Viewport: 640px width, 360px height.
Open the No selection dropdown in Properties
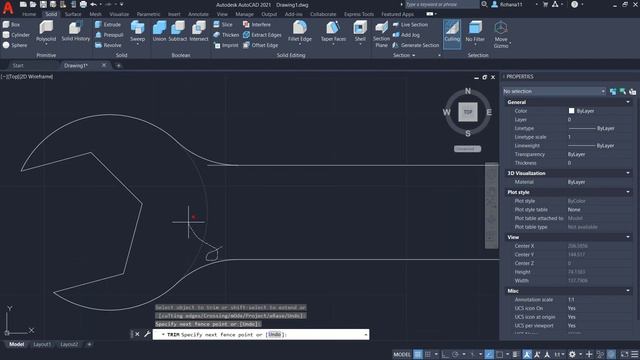(554, 91)
